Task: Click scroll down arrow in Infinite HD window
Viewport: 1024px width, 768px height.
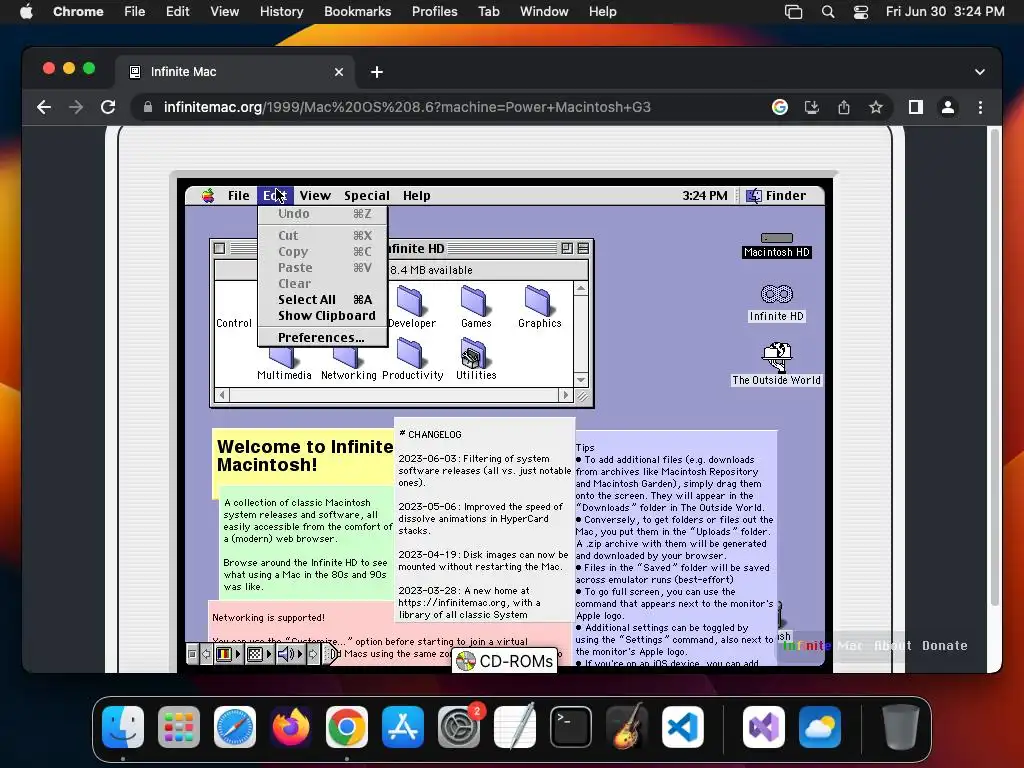Action: pos(581,380)
